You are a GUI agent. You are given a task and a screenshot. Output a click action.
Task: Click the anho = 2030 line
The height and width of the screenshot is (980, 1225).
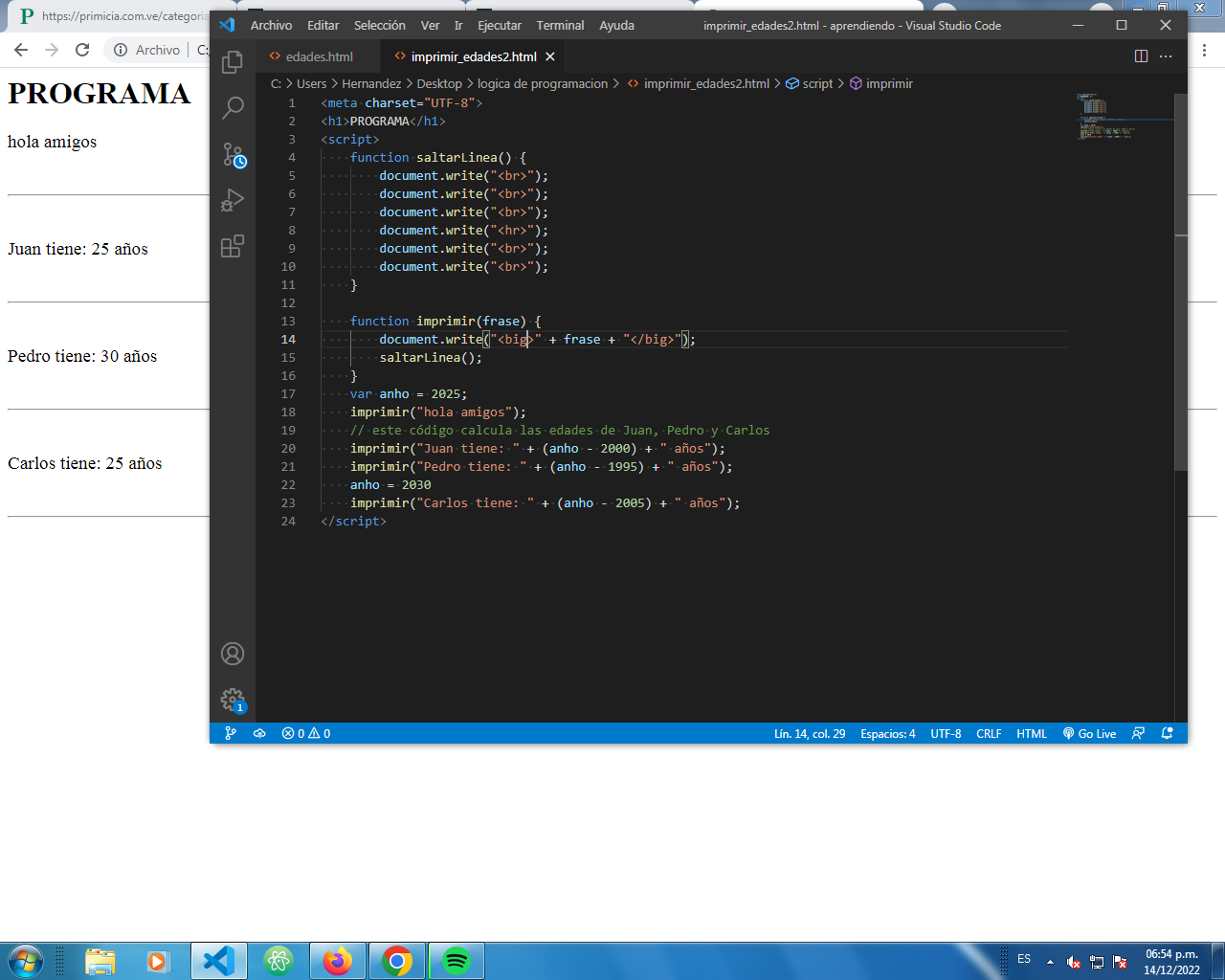[390, 484]
